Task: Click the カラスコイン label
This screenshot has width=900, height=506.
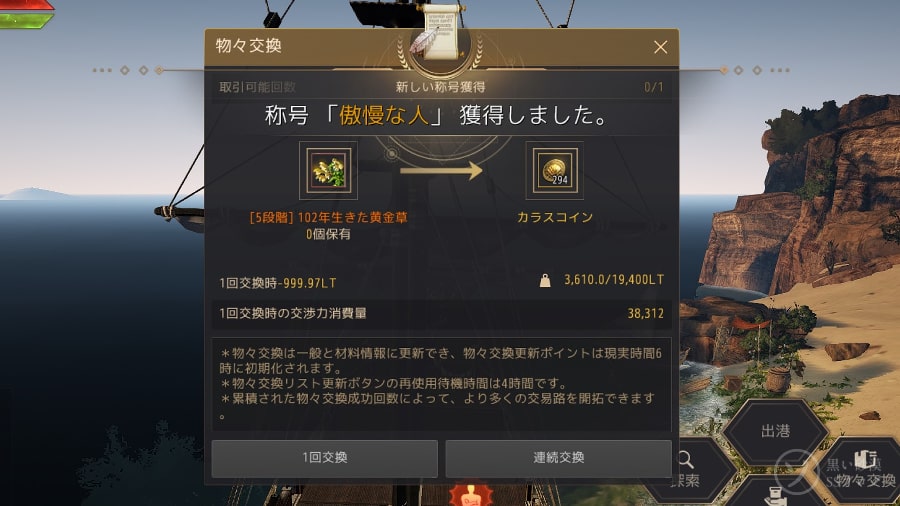Action: pos(554,217)
